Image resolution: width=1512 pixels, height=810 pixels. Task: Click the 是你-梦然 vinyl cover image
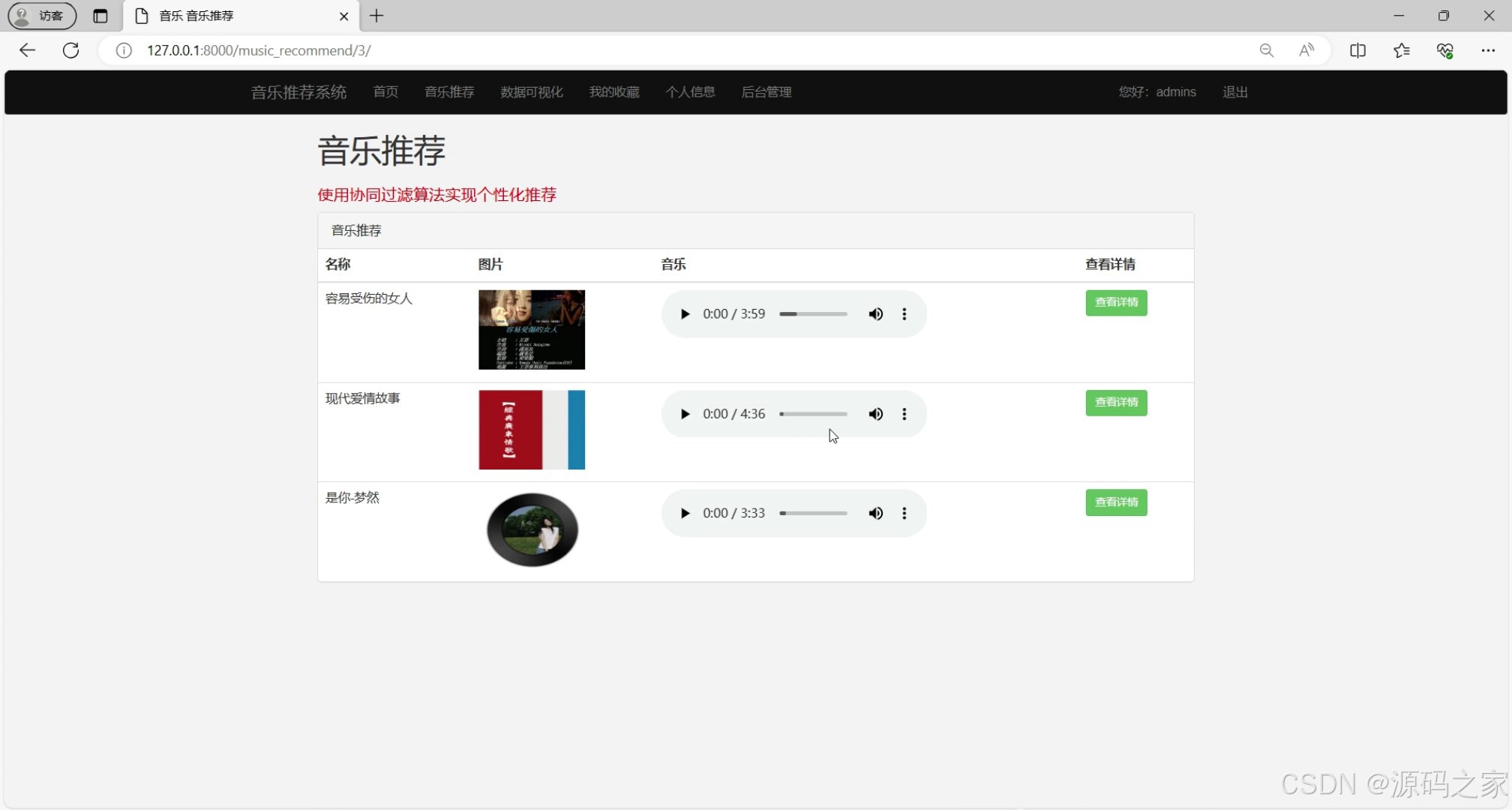click(x=532, y=529)
